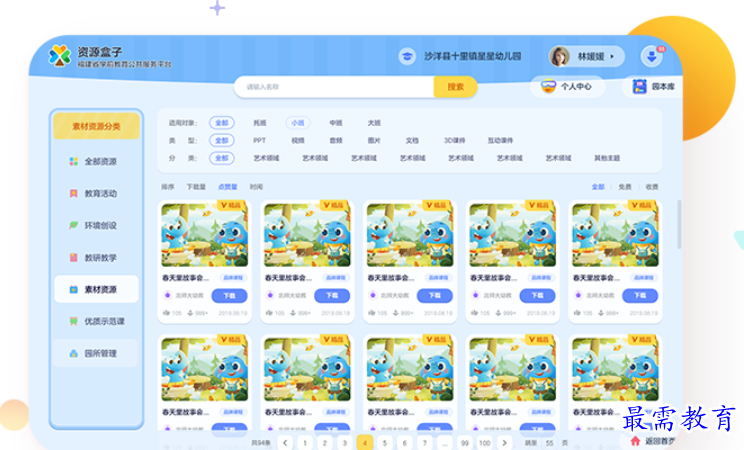Choose 大班 age group filter
744x450 pixels.
tap(374, 123)
